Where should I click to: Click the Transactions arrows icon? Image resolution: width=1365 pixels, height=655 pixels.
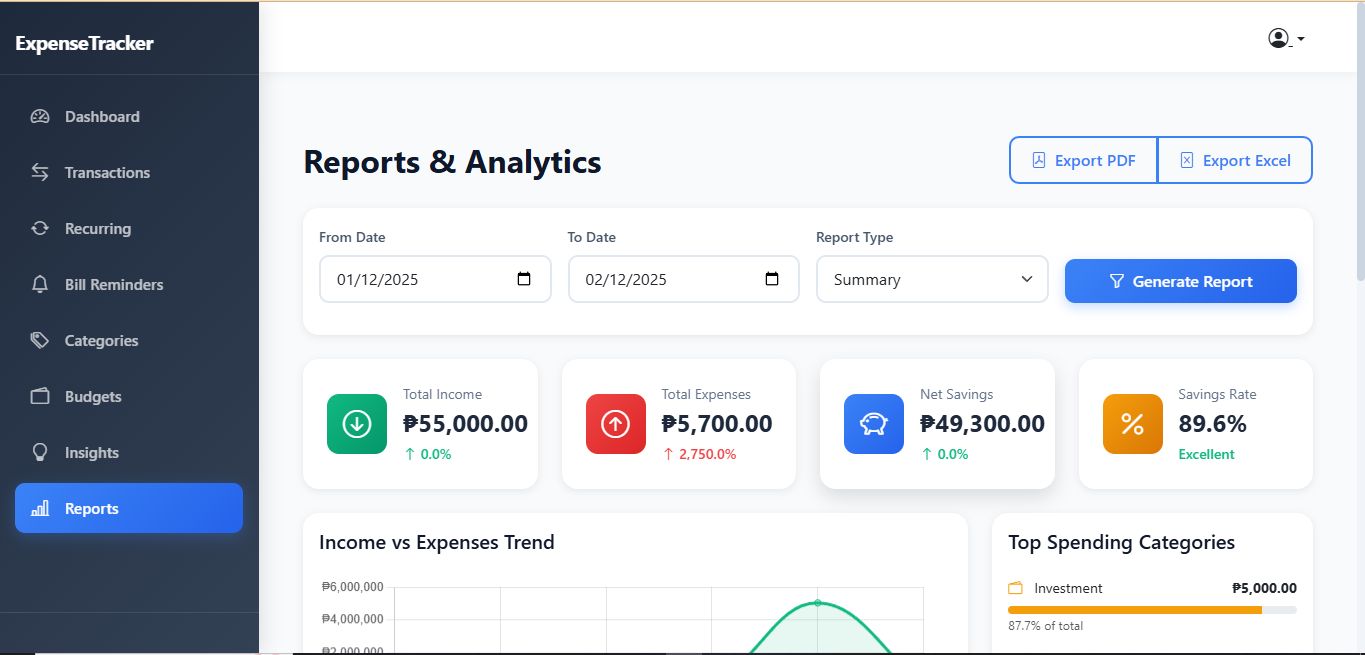coord(40,172)
